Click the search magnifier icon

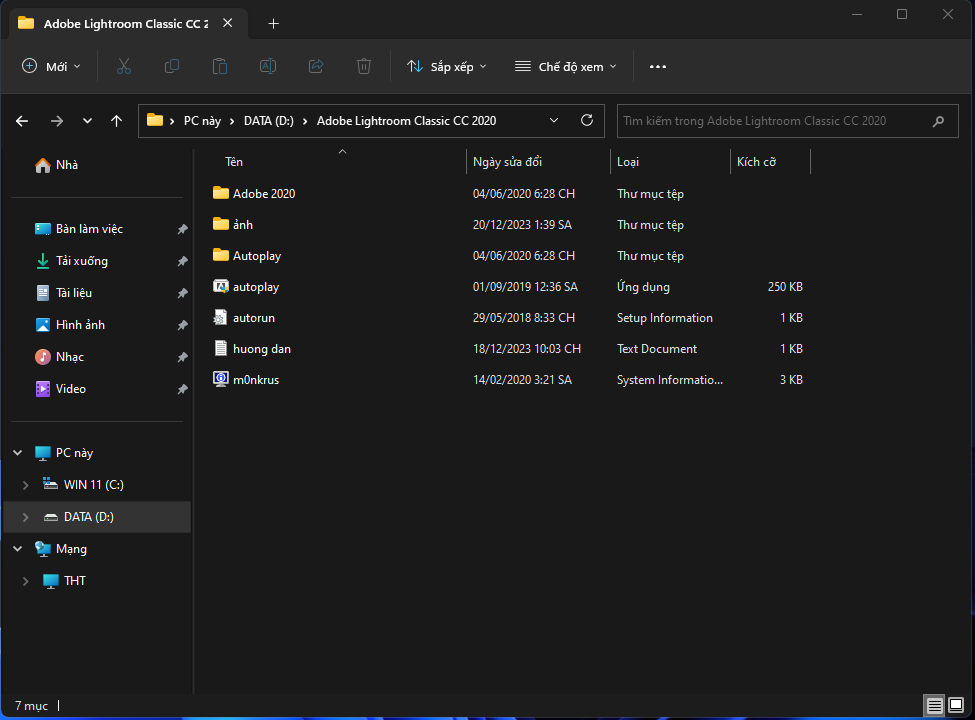pos(939,121)
